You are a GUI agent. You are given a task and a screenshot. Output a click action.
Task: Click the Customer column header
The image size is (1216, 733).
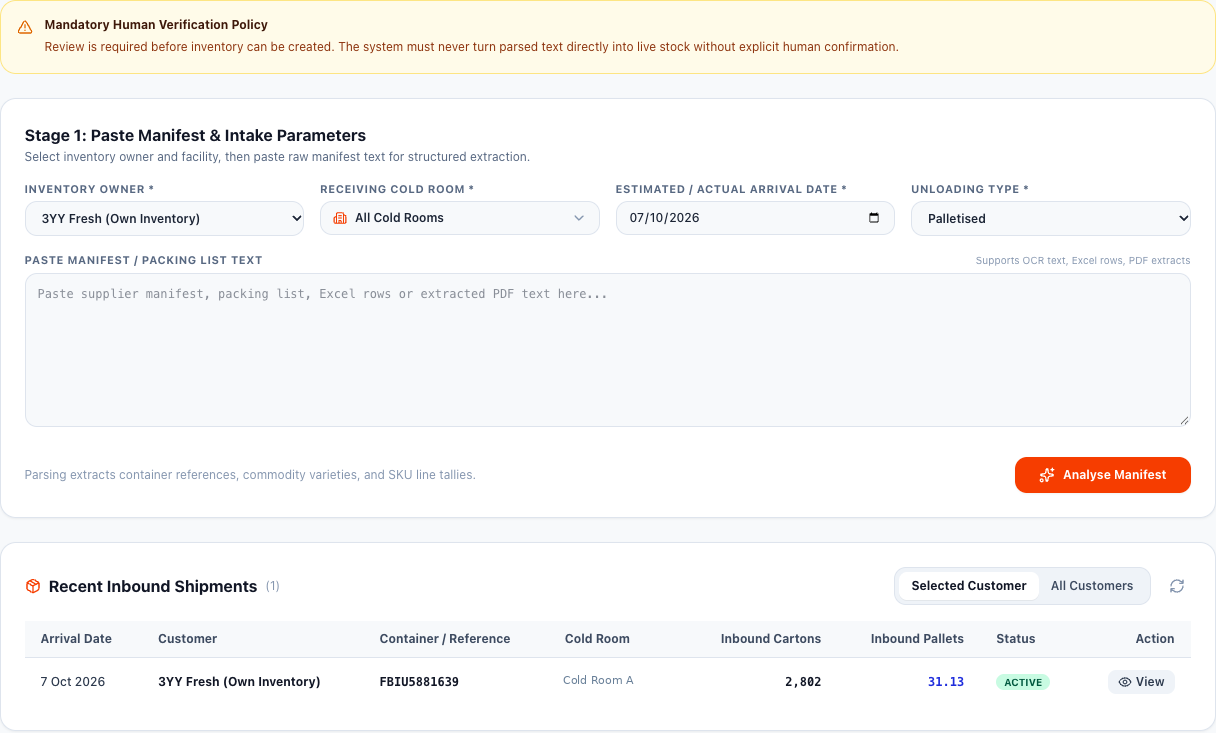click(x=187, y=639)
